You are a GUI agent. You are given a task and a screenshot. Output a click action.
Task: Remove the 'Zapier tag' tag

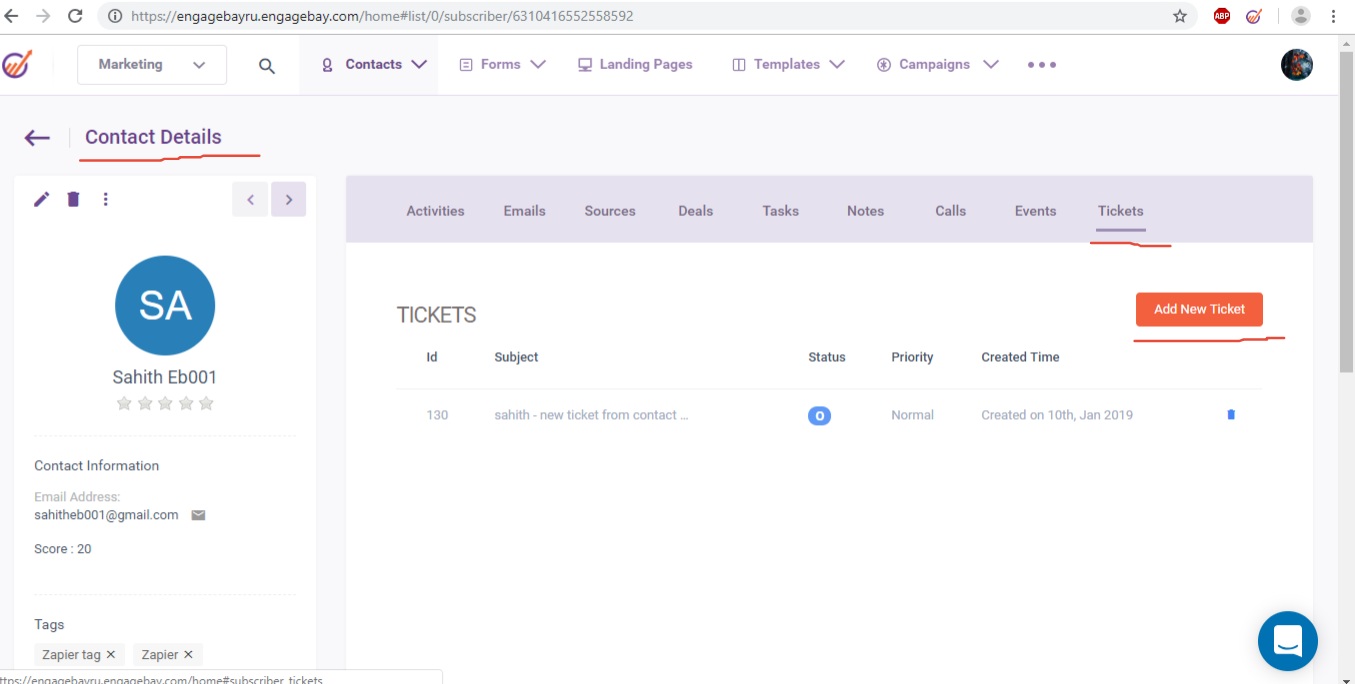(x=111, y=655)
